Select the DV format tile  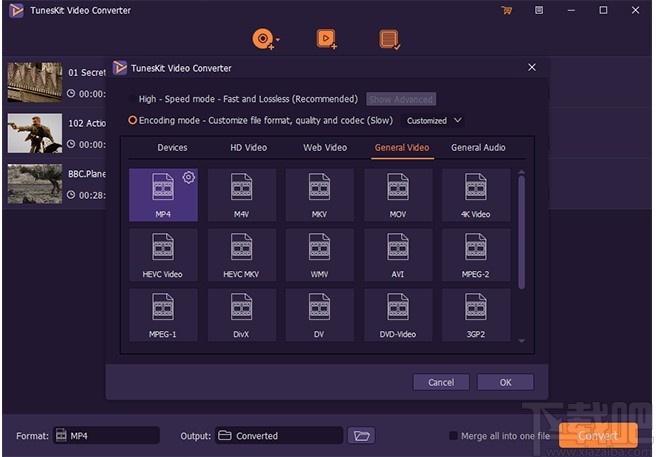pyautogui.click(x=319, y=315)
